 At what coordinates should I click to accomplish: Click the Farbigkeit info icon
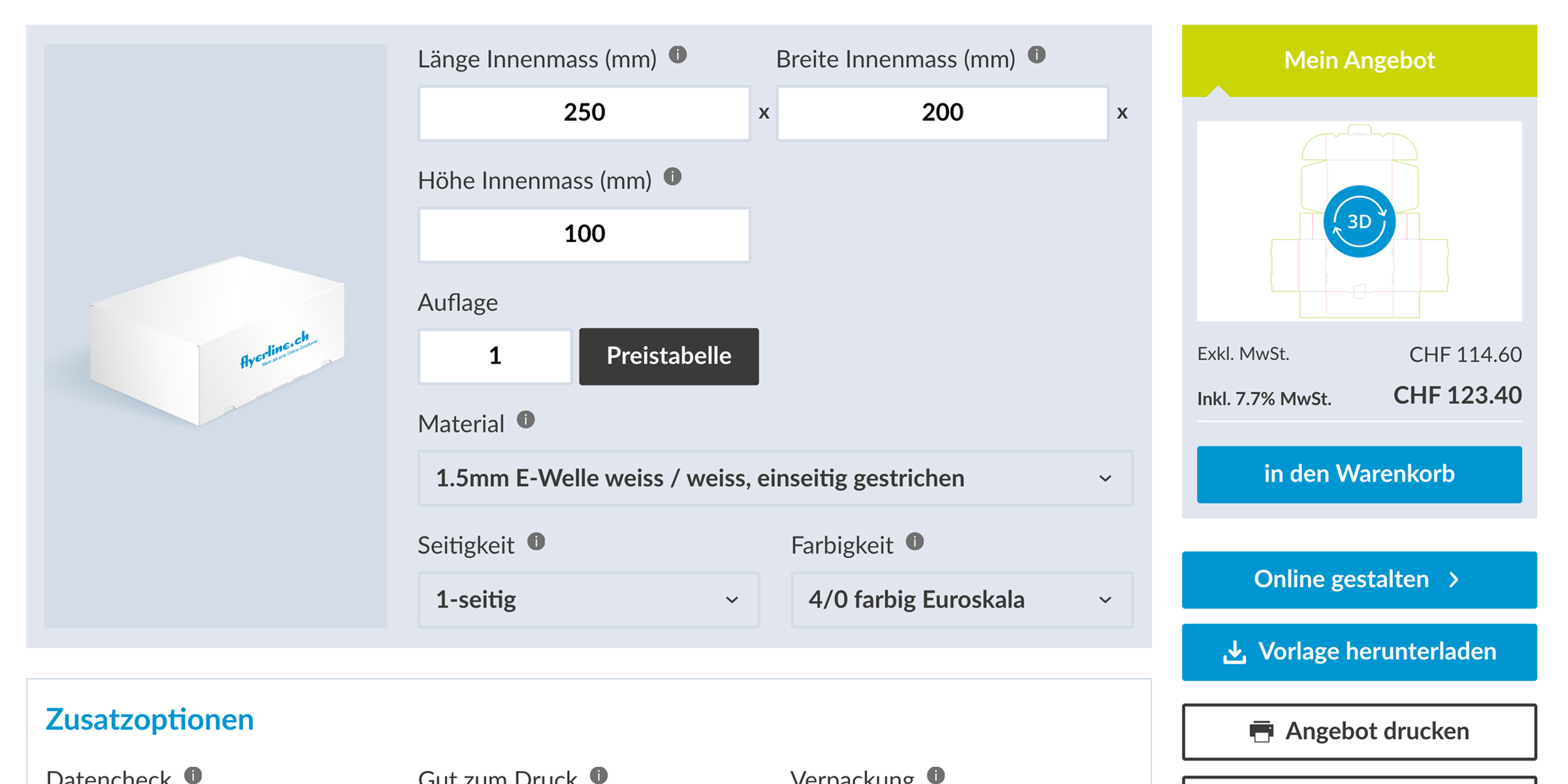pos(915,542)
